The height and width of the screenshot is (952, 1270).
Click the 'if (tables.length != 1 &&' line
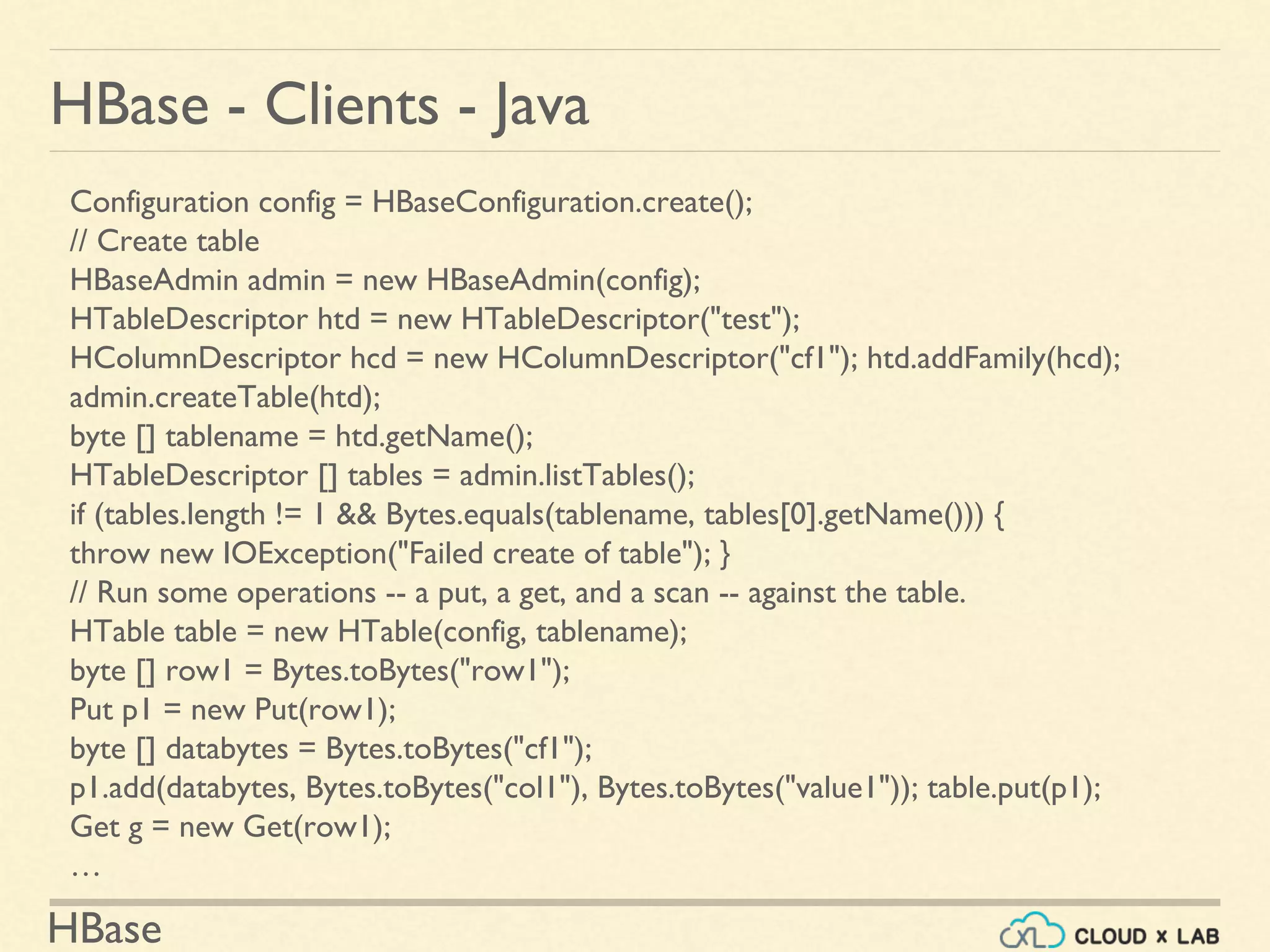537,515
